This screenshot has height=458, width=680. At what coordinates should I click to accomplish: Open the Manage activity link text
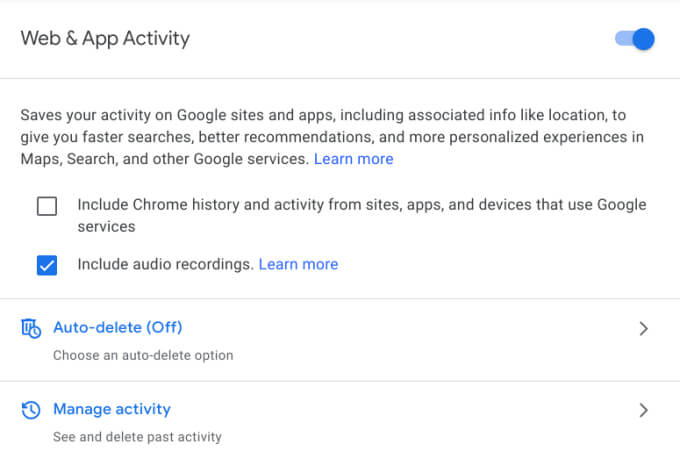pos(111,409)
